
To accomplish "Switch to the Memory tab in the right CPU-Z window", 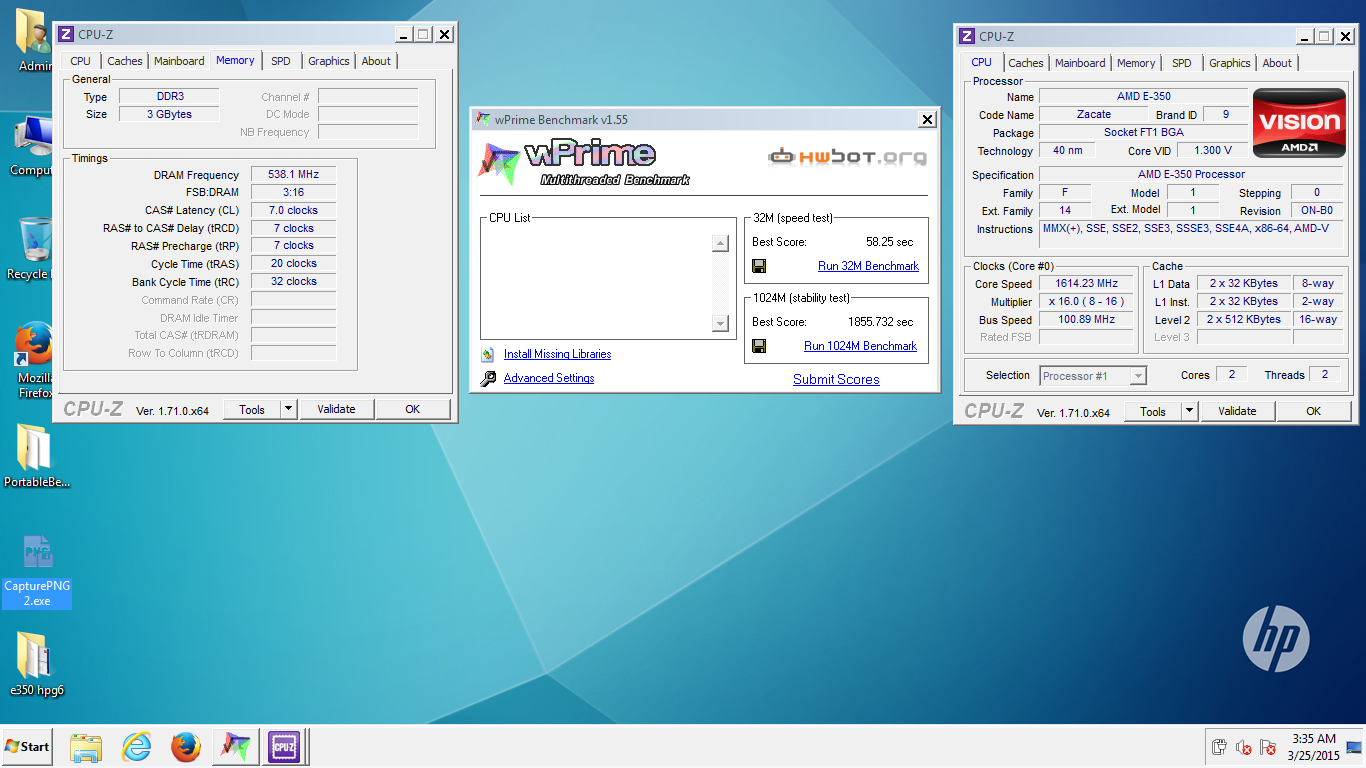I will 1136,63.
